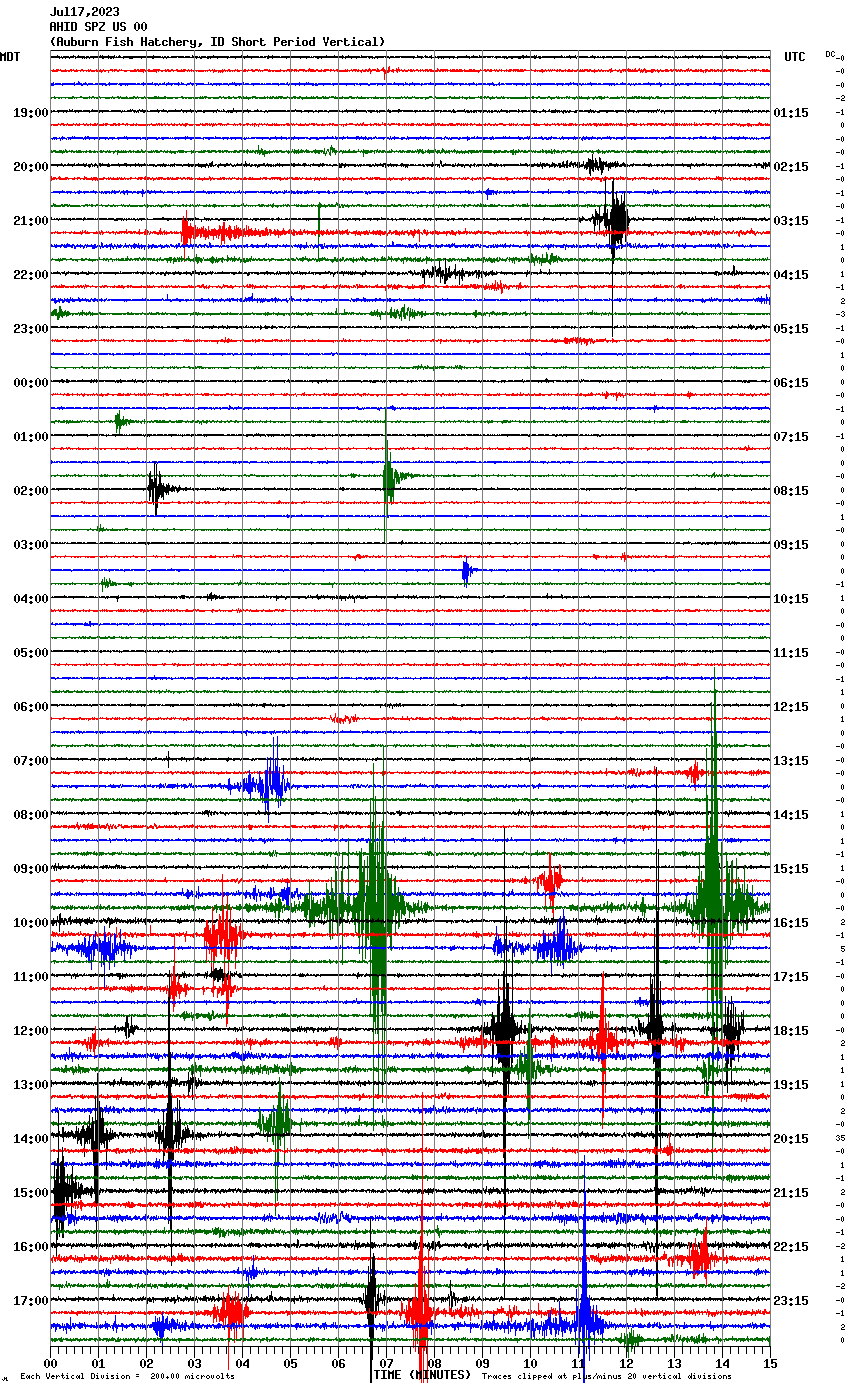This screenshot has height=1390, width=850.
Task: Click the 11:00 MDT time label
Action: point(31,977)
